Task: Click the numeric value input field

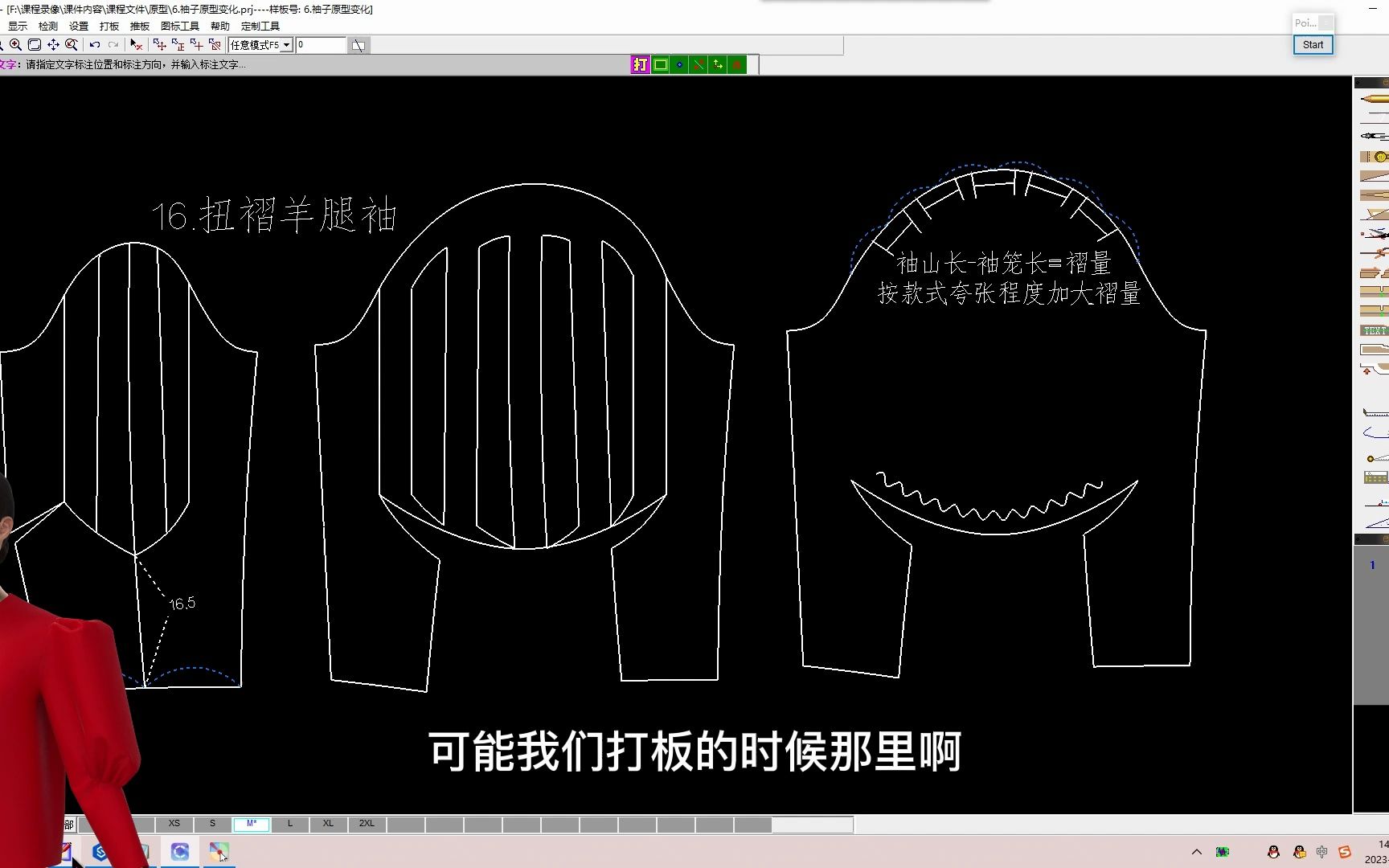Action: click(x=321, y=45)
